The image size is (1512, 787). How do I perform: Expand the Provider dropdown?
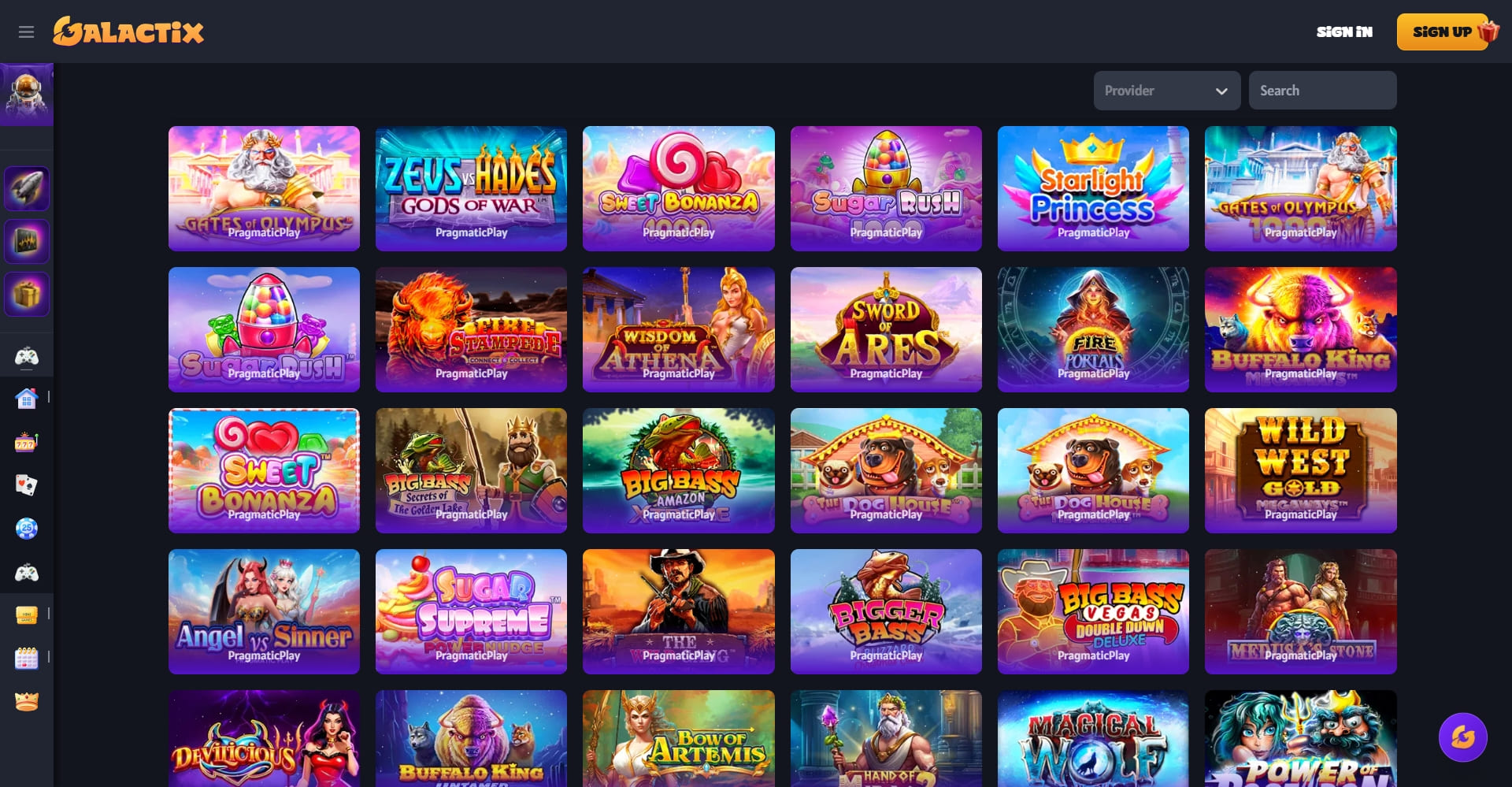1166,91
